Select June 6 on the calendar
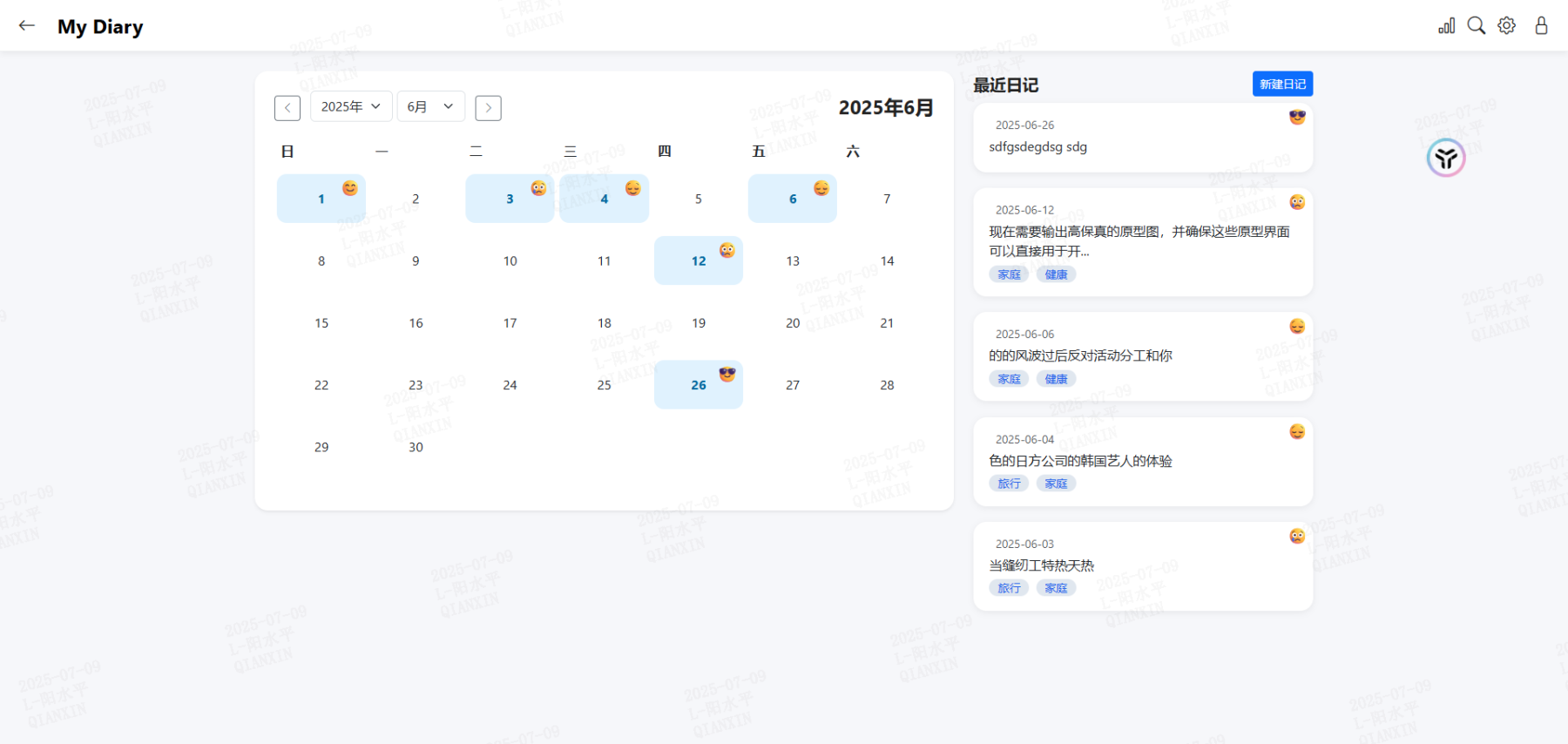The width and height of the screenshot is (1568, 744). click(x=792, y=200)
